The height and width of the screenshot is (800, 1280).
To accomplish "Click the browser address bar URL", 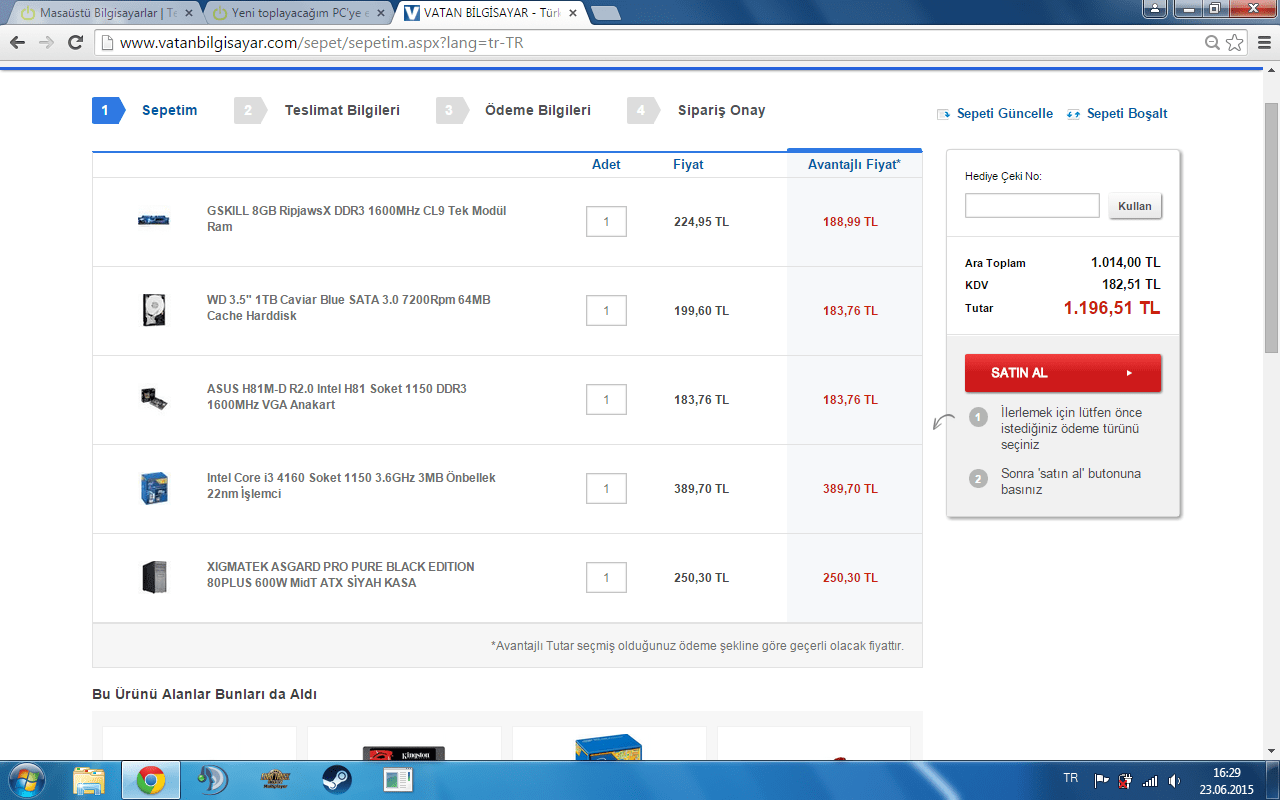I will [322, 43].
